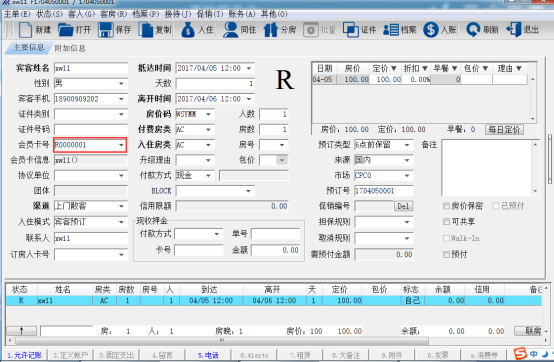This screenshot has width=554, height=362.
Task: Open the 6.Alerts bottom tab
Action: (254, 355)
